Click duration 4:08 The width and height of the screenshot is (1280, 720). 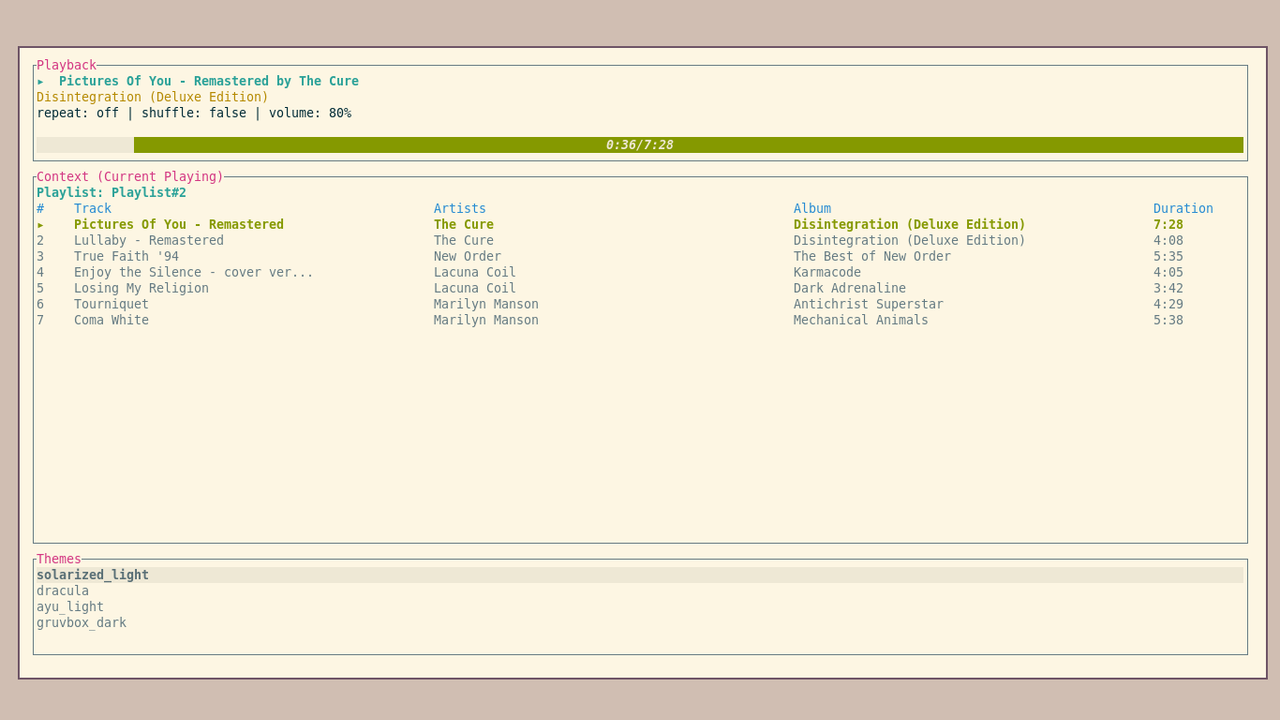[x=1168, y=241]
